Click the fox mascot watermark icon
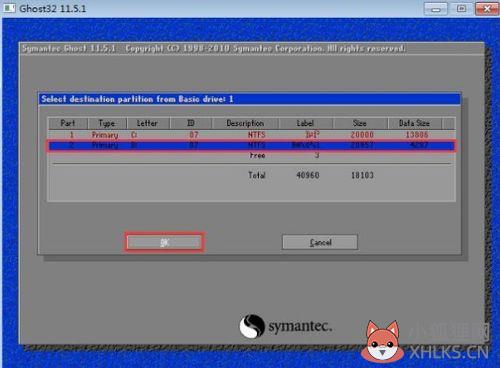This screenshot has height=368, width=500. (x=382, y=341)
